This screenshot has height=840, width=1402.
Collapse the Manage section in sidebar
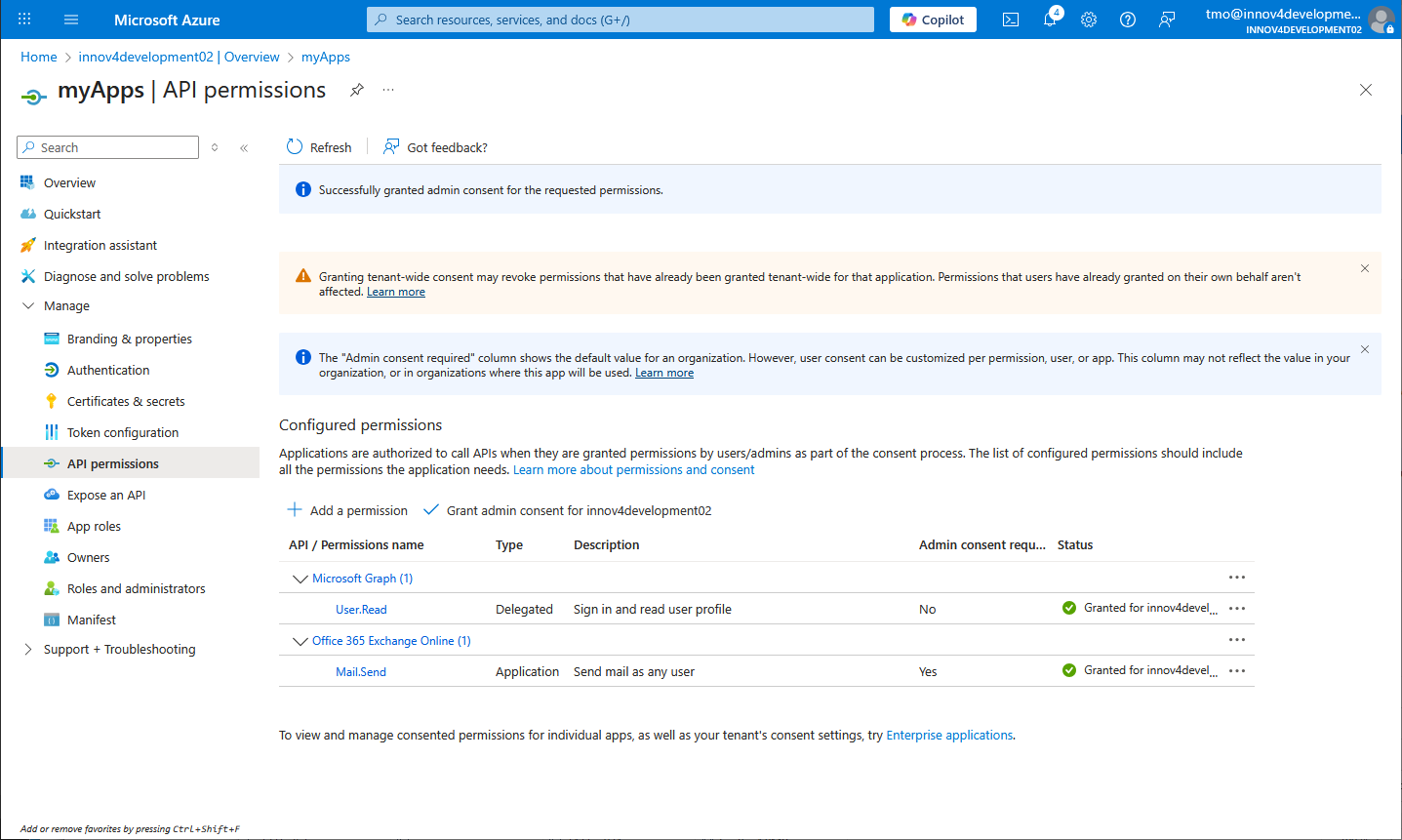pyautogui.click(x=27, y=306)
